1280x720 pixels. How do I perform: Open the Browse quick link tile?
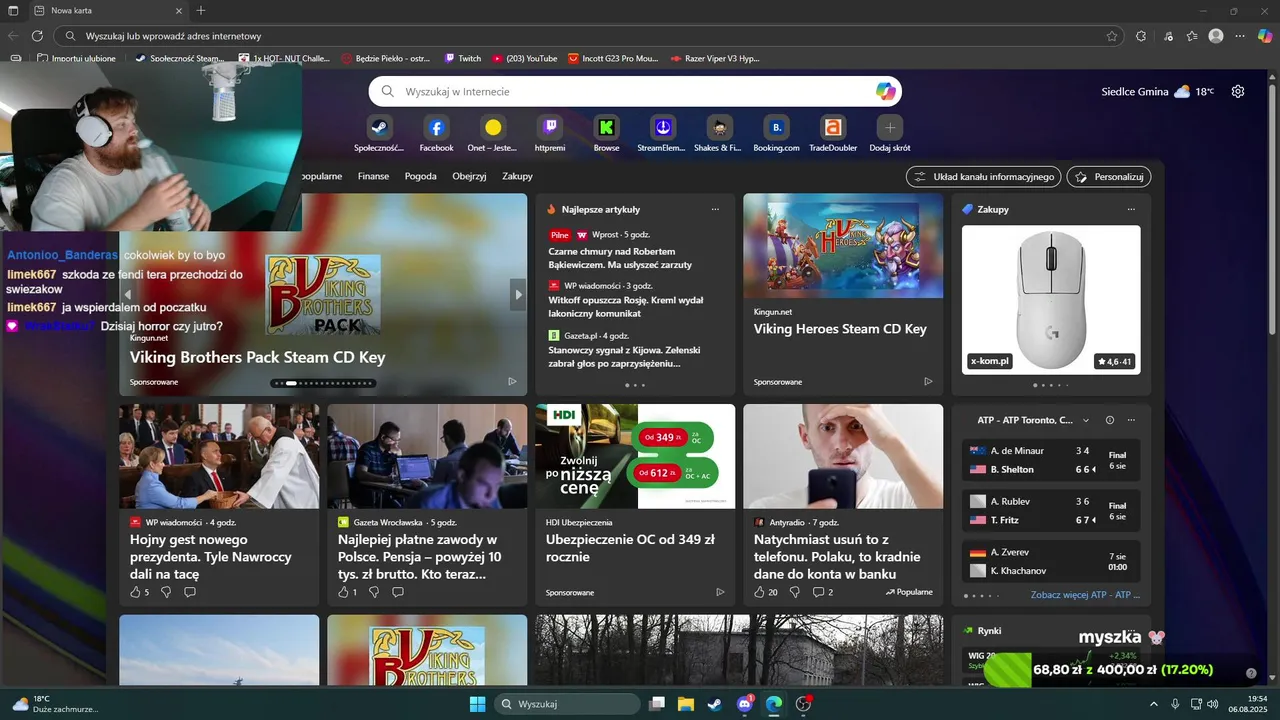click(606, 134)
